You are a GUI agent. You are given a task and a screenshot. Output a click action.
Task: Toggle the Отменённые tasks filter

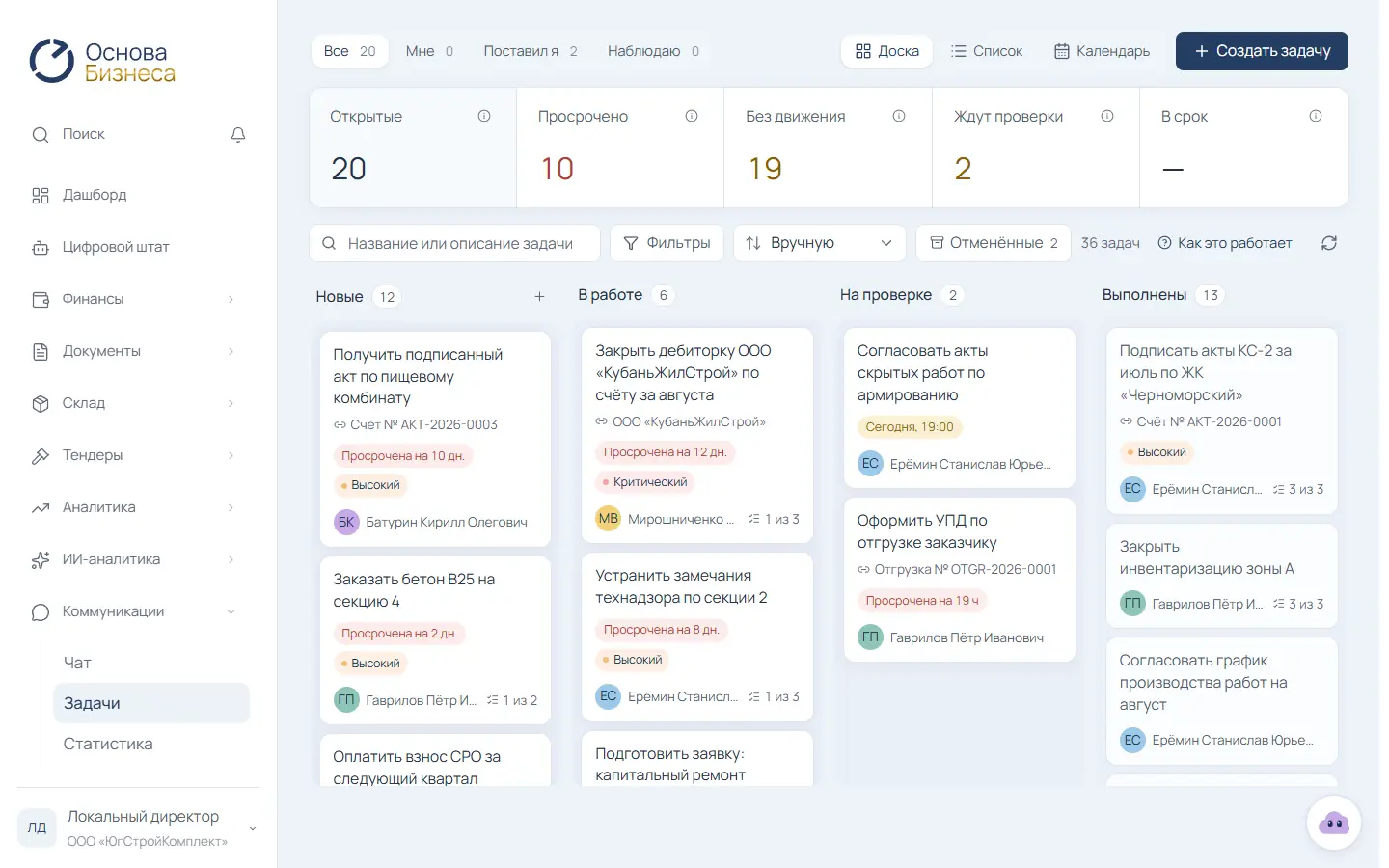[x=994, y=243]
